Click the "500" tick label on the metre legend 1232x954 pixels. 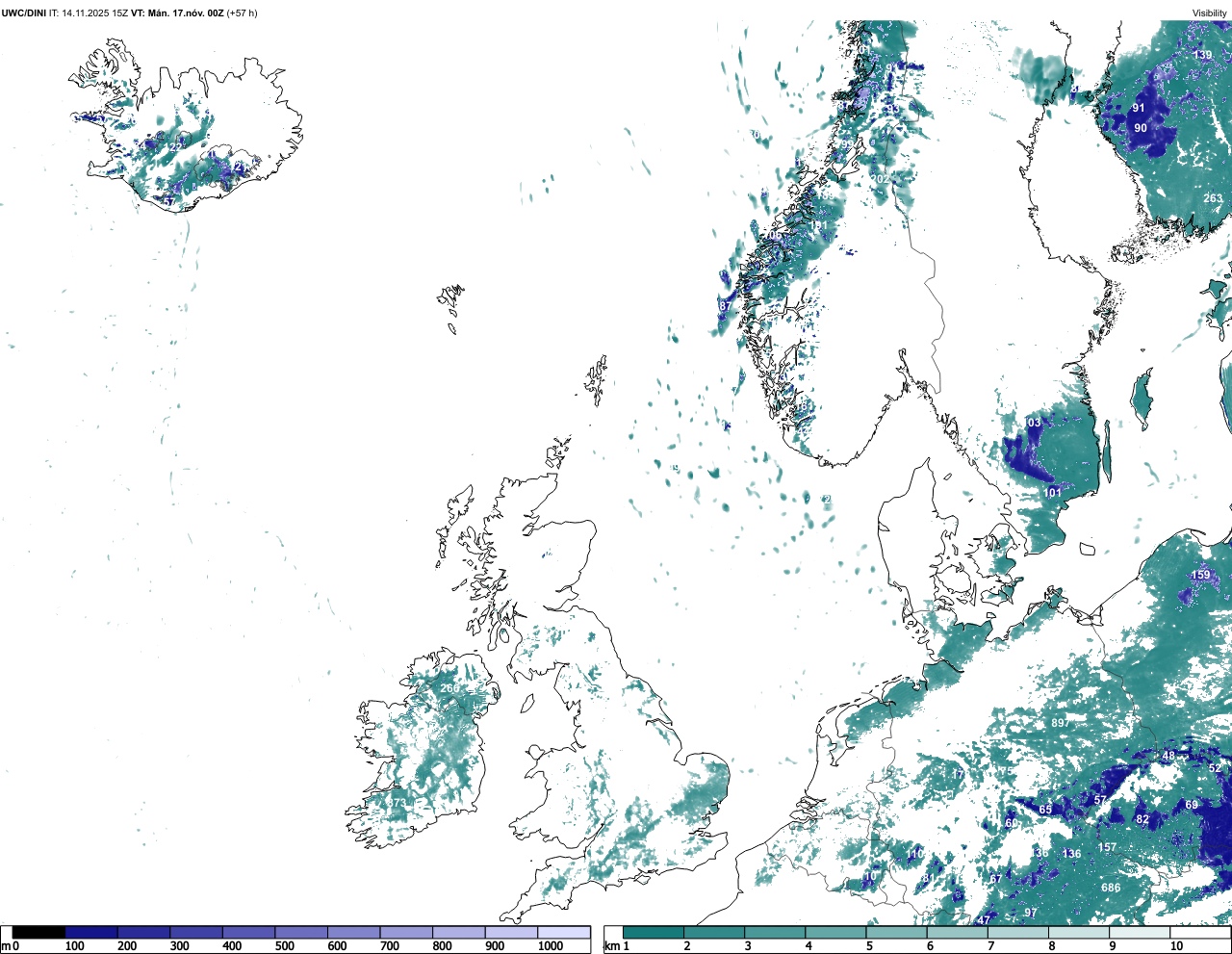pos(284,946)
